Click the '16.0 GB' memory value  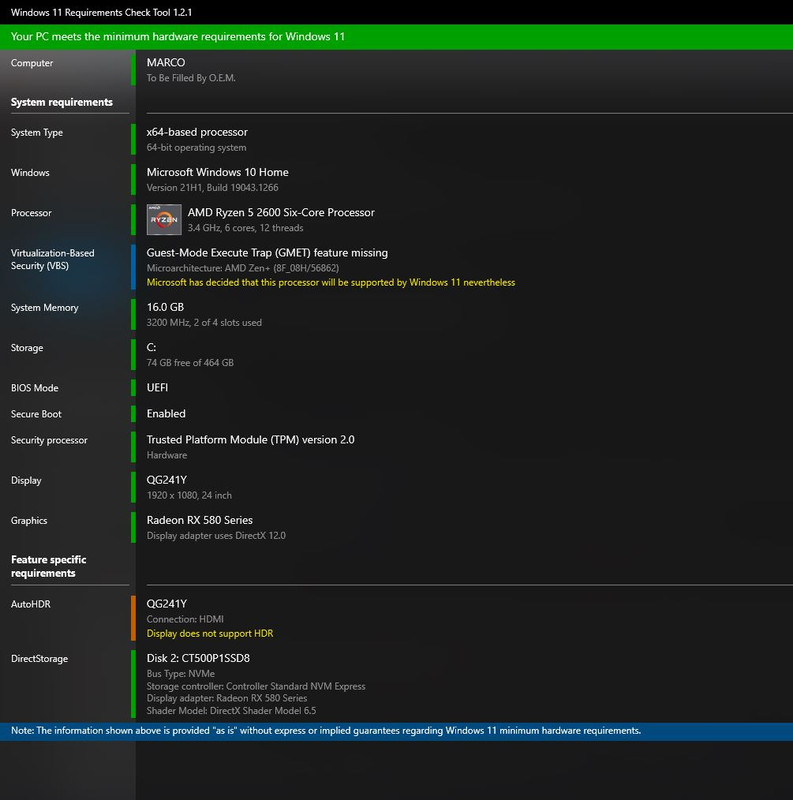click(x=165, y=307)
